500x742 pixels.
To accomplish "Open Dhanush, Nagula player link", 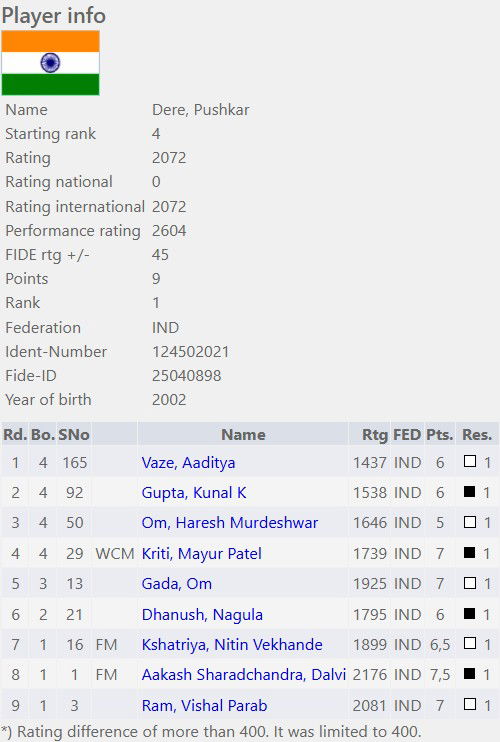I will click(x=202, y=614).
